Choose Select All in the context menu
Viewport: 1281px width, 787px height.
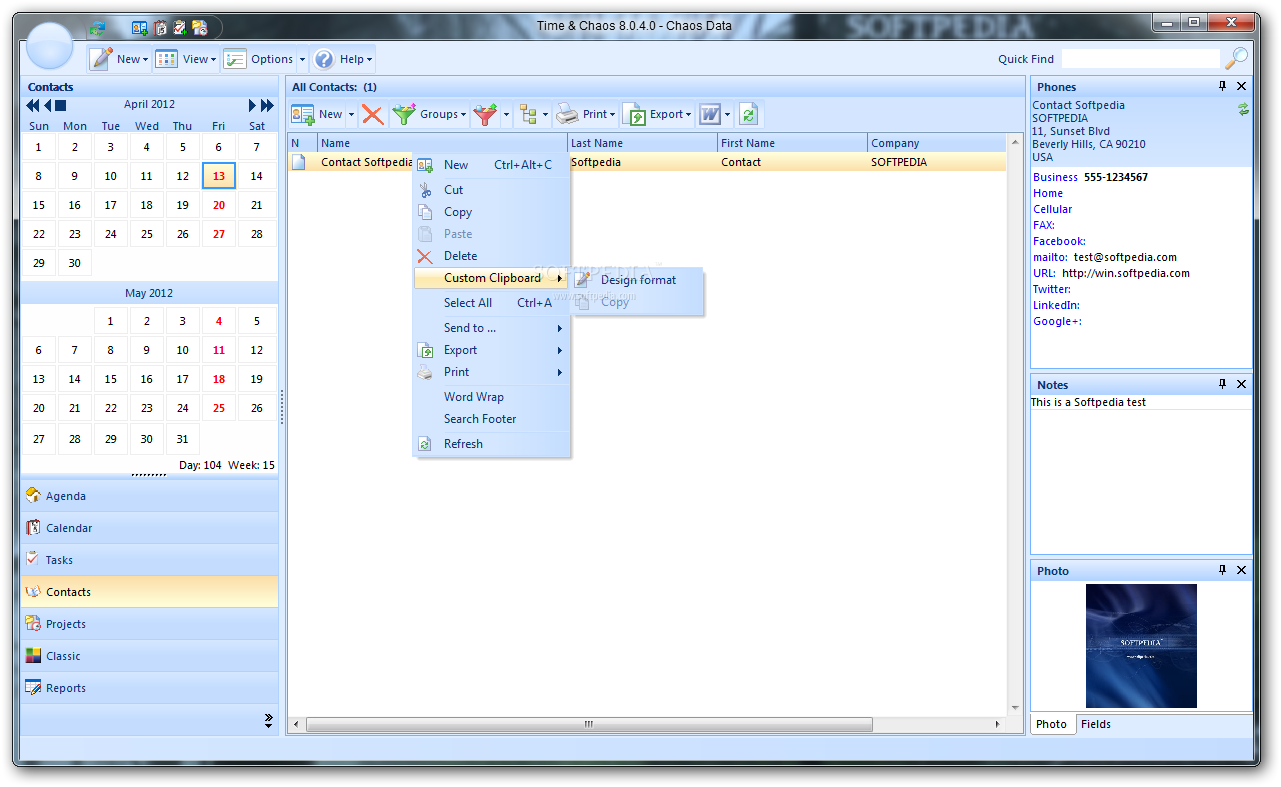tap(491, 303)
